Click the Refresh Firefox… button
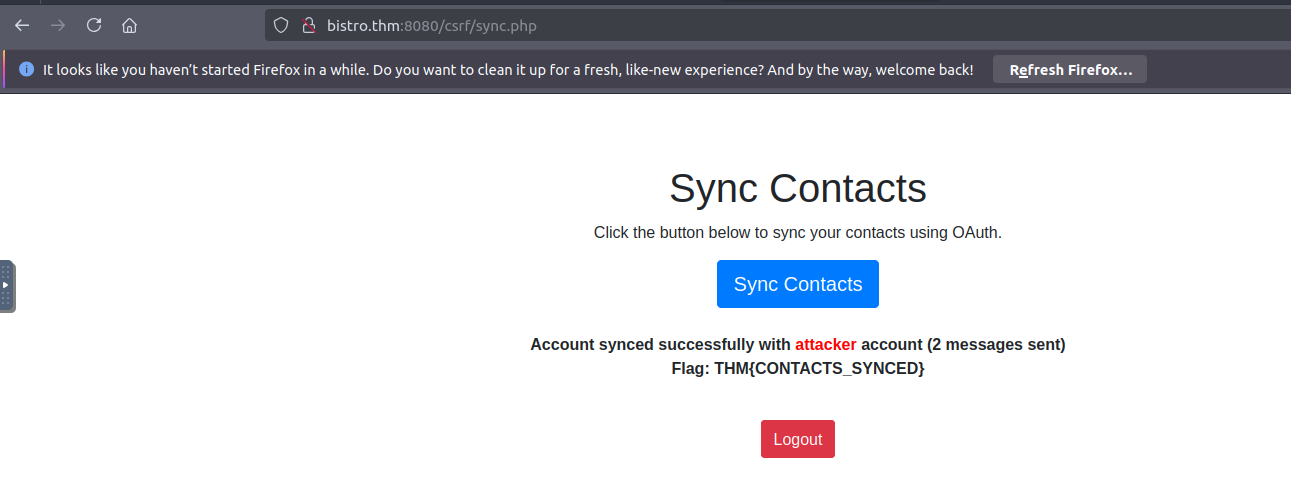Image resolution: width=1291 pixels, height=496 pixels. click(1070, 70)
